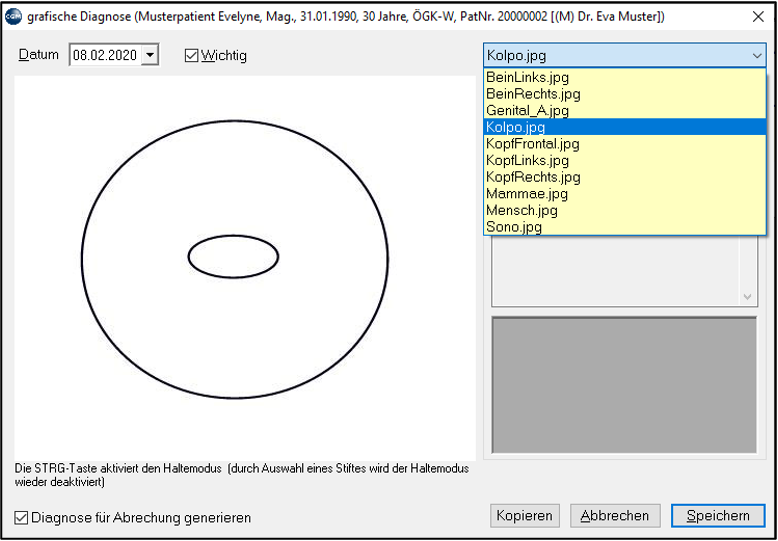Choose KopfFrontal.jpg template
Screen dimensions: 778x541
click(x=625, y=144)
